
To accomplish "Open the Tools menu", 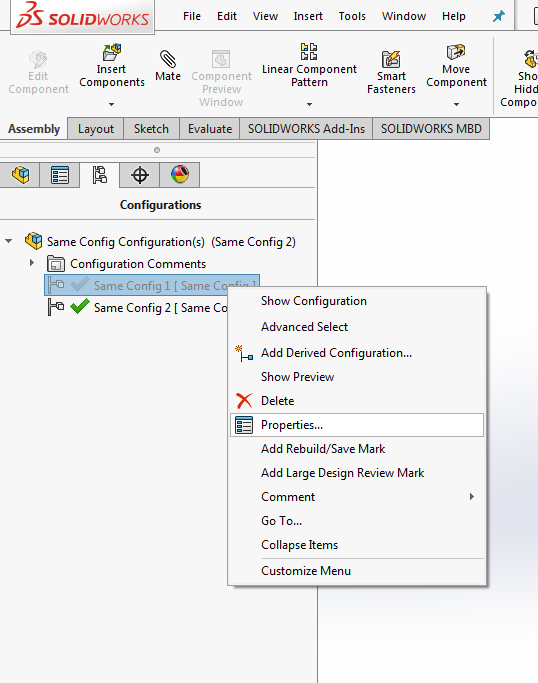I will 352,16.
